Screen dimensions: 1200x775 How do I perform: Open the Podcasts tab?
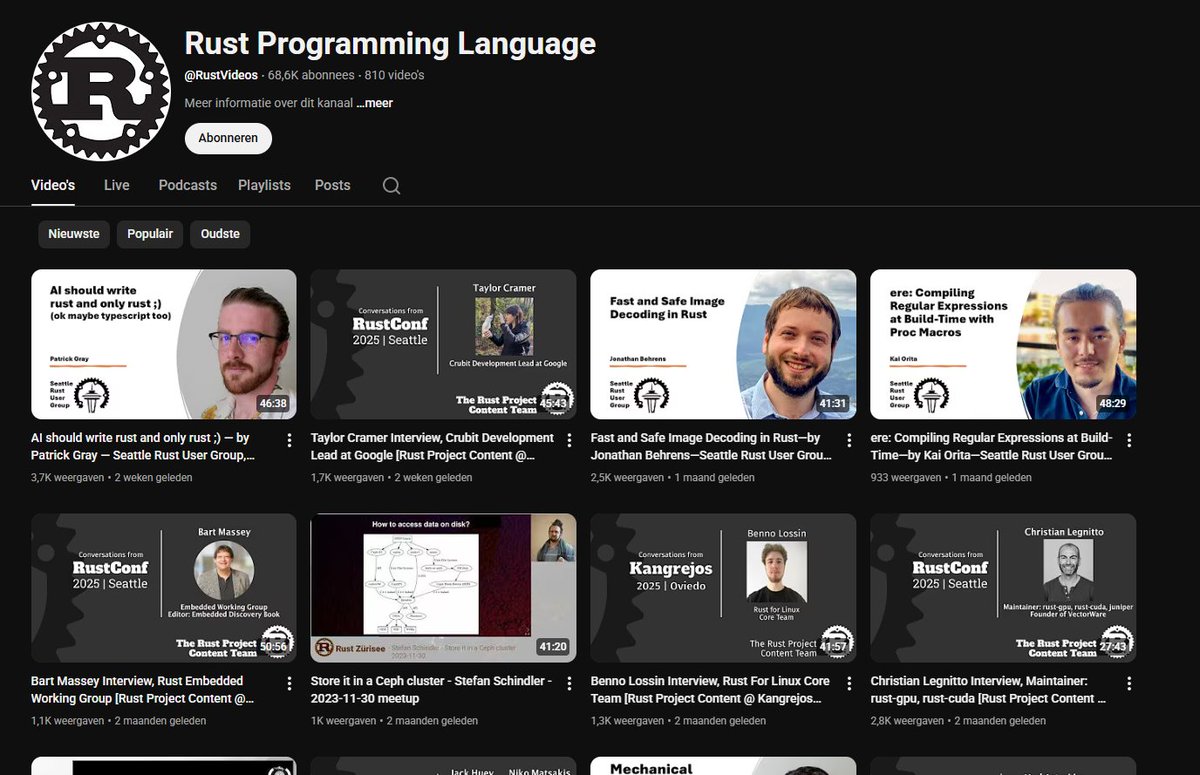pos(187,185)
